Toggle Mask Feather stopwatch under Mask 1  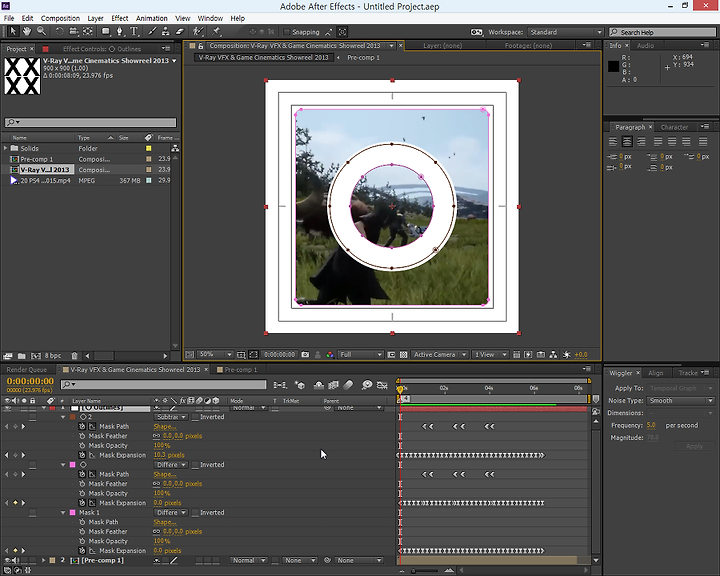pos(82,531)
